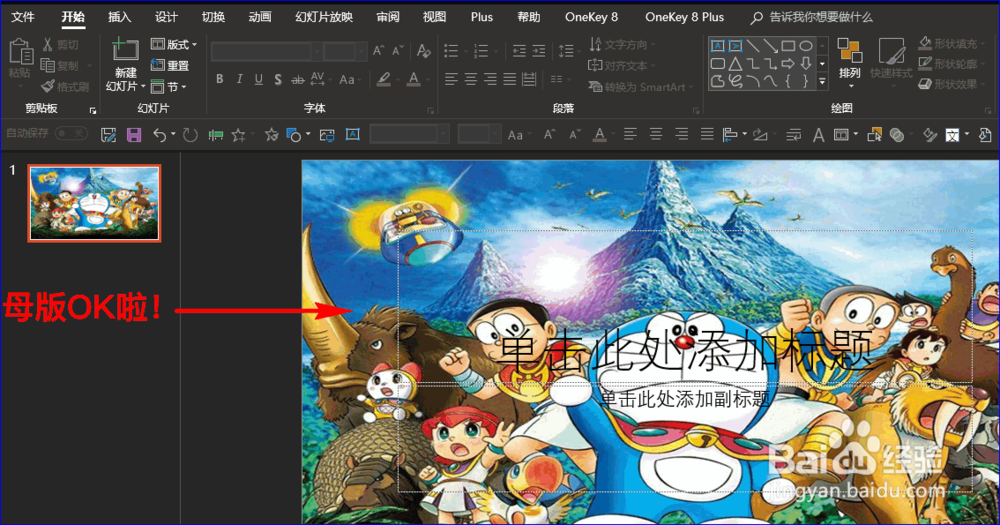The width and height of the screenshot is (1000, 525).
Task: Toggle ribbon Center paragraph alignment
Action: [471, 79]
